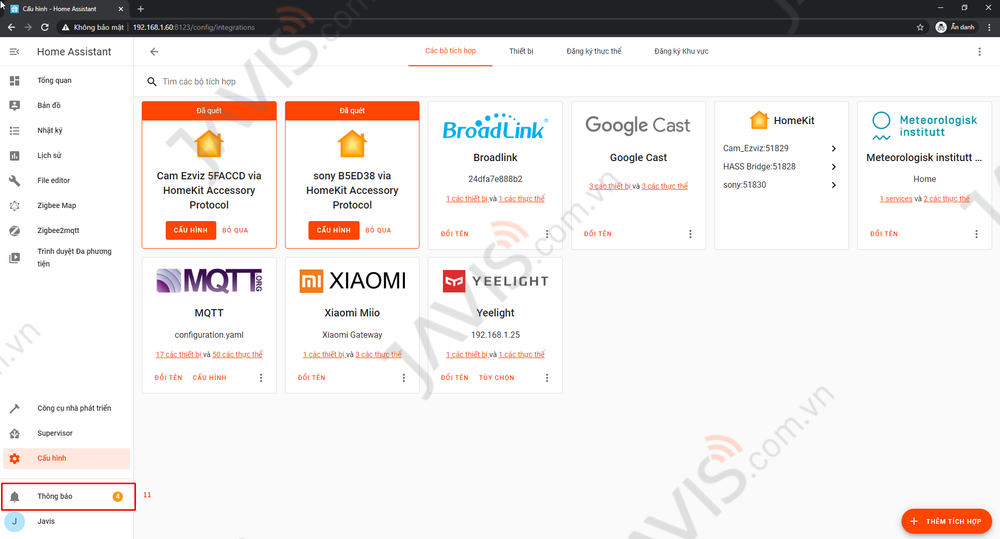Open MQTT 17 các thiết bị link
This screenshot has height=539, width=1000.
pyautogui.click(x=178, y=355)
